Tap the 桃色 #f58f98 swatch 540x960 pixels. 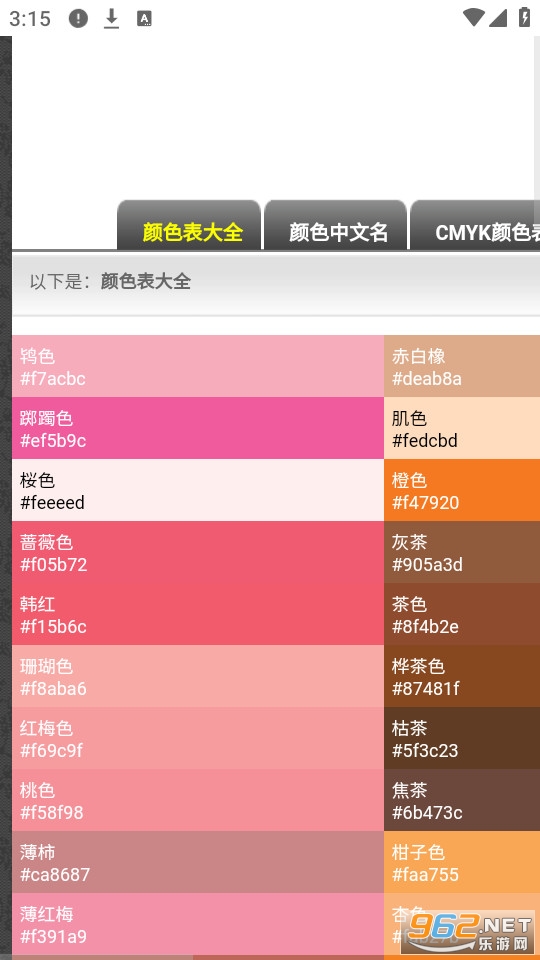point(198,800)
